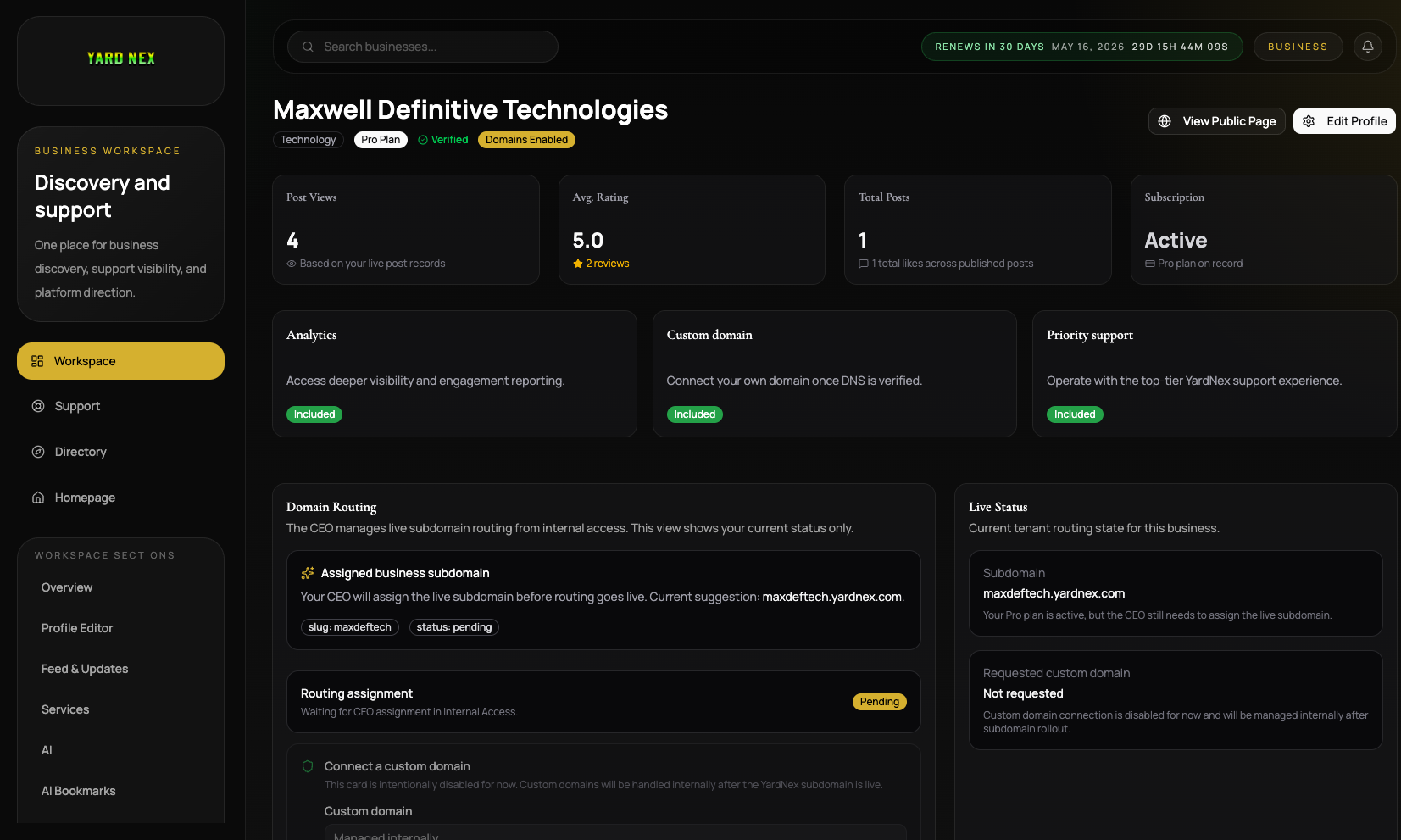
Task: Select Services in workspace sections
Action: [65, 709]
